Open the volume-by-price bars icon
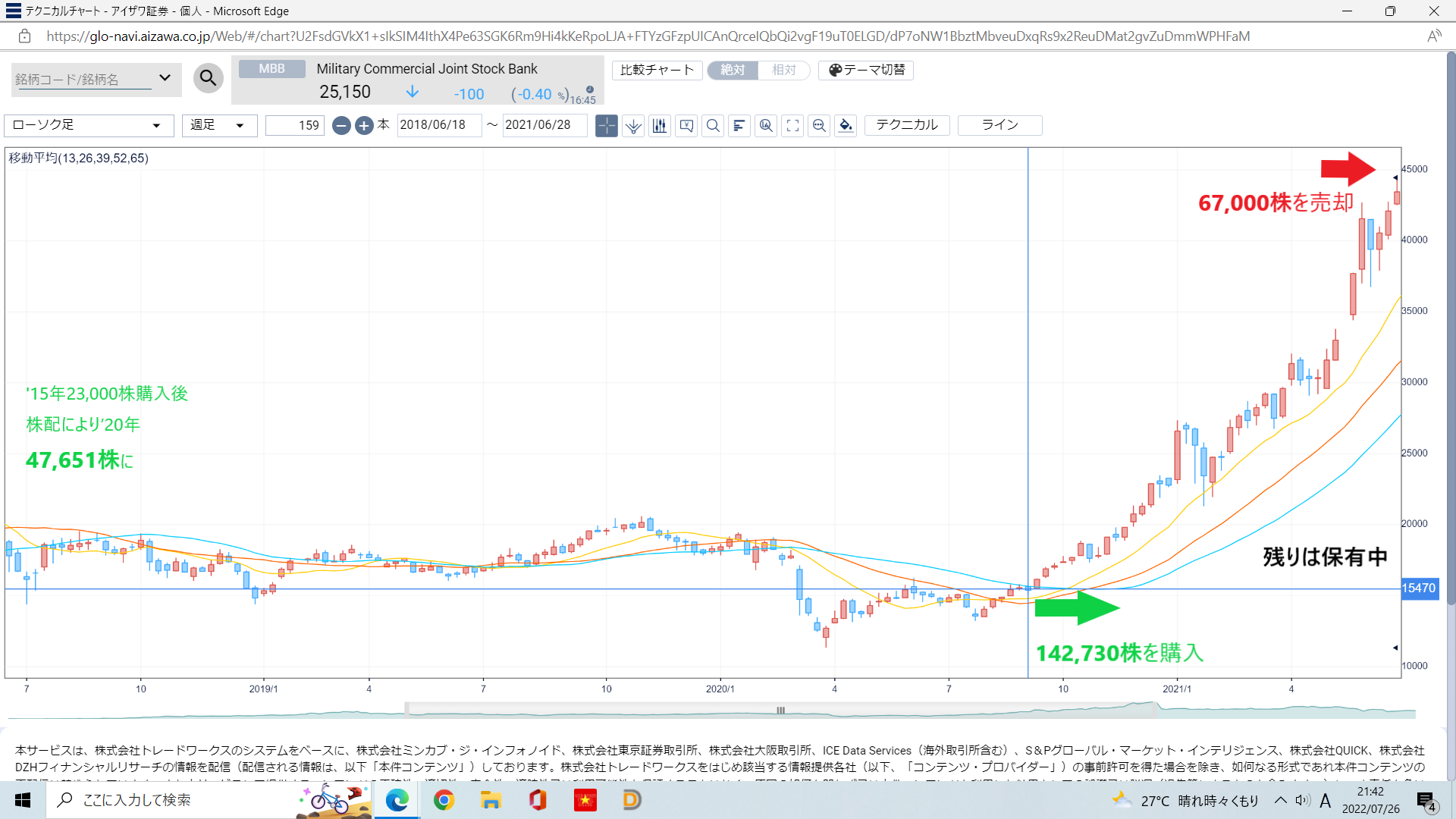The image size is (1456, 819). pyautogui.click(x=739, y=126)
